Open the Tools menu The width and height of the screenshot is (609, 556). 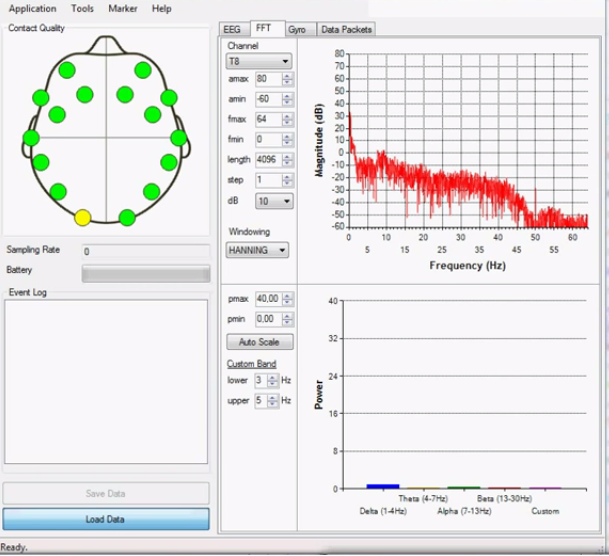coord(82,8)
